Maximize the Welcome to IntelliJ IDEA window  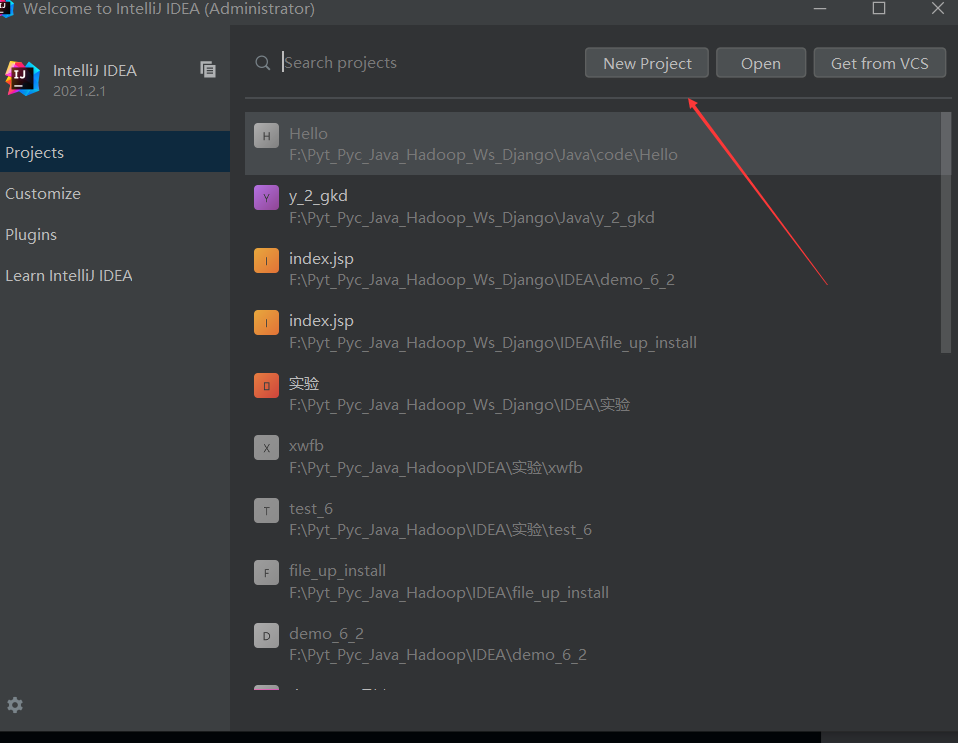pyautogui.click(x=879, y=9)
